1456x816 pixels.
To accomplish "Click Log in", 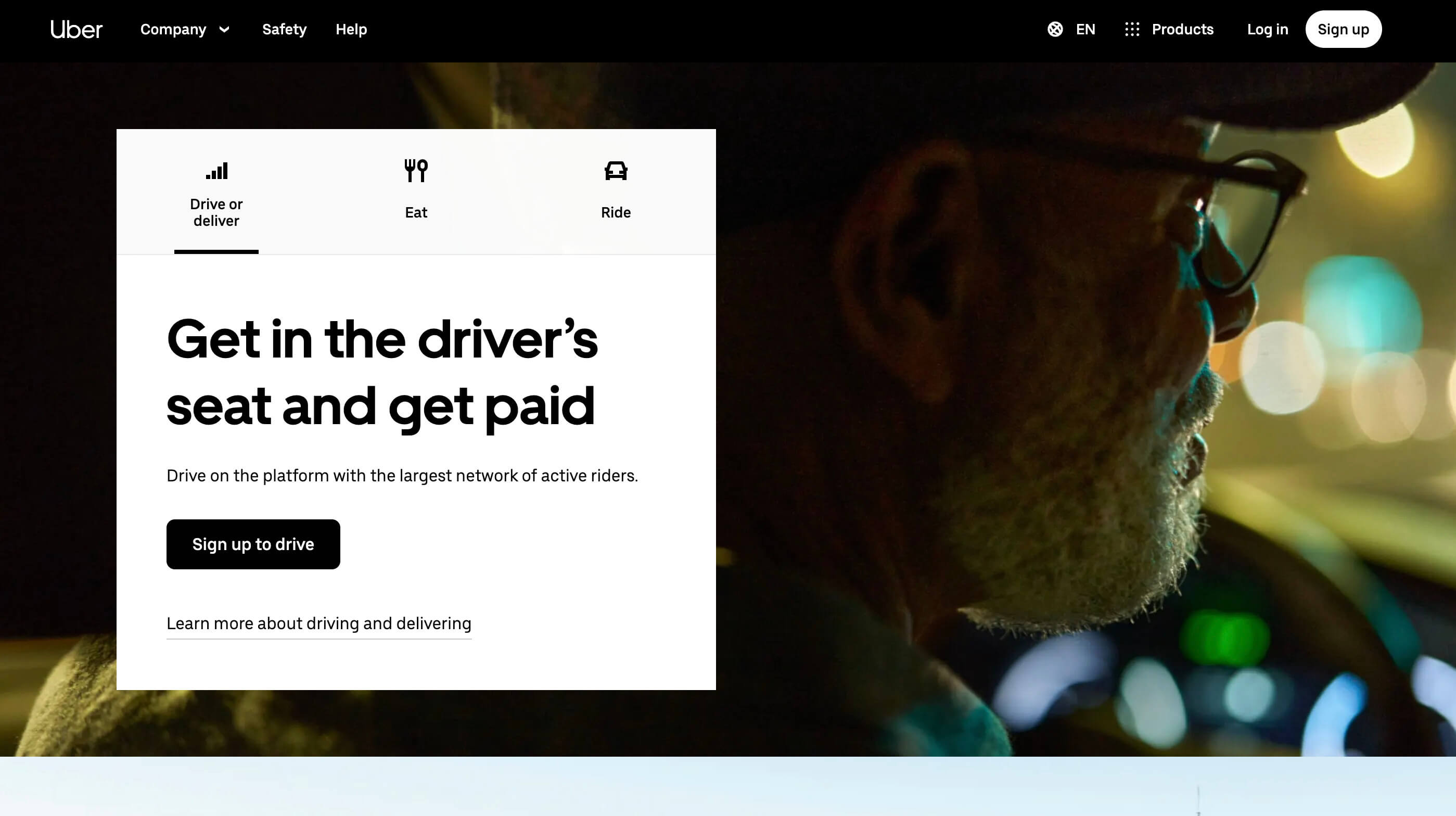I will coord(1268,29).
